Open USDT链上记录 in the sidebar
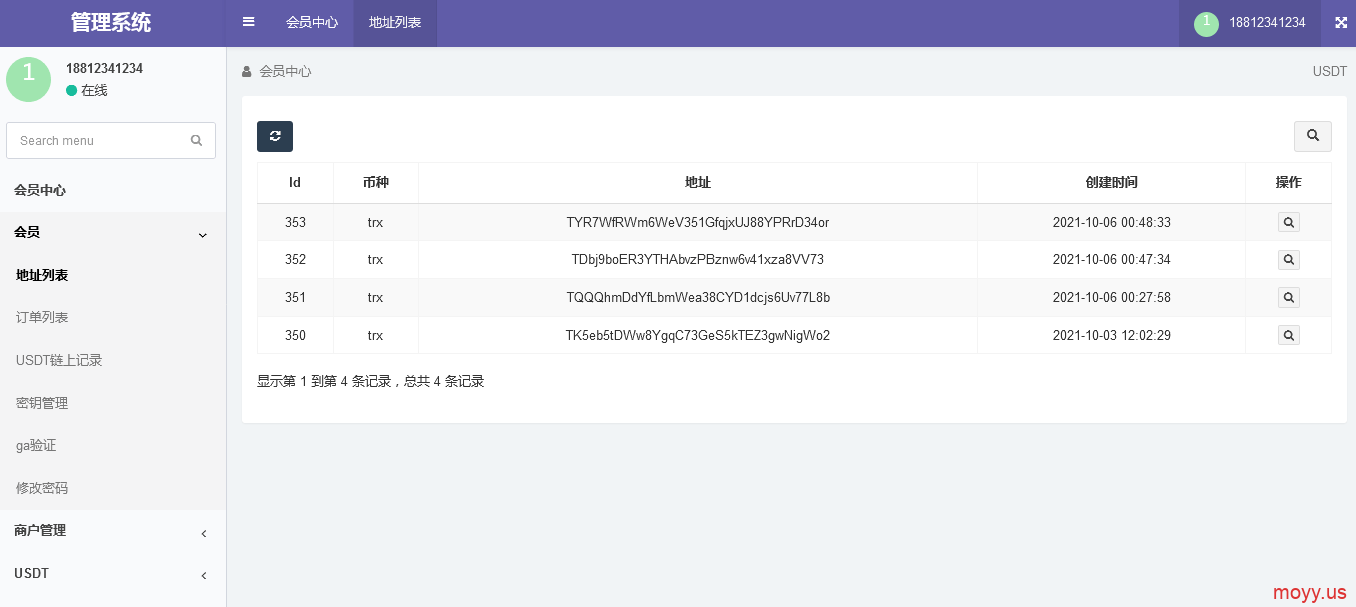 pyautogui.click(x=59, y=360)
